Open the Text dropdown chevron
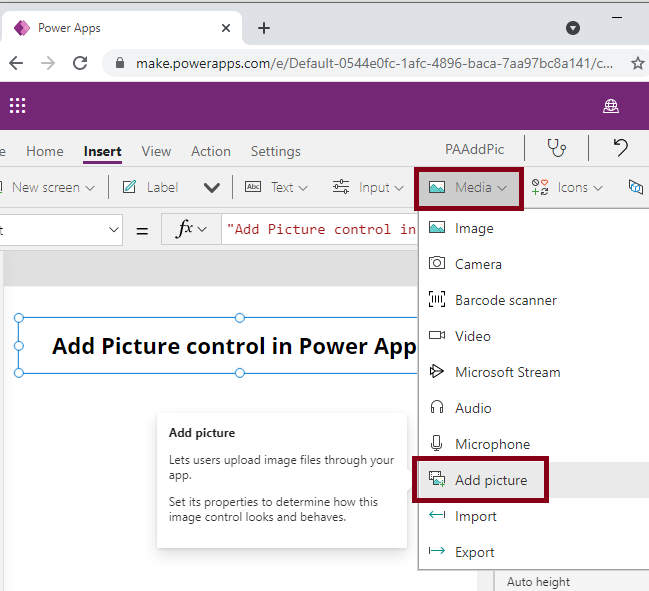The width and height of the screenshot is (649, 591). [303, 188]
